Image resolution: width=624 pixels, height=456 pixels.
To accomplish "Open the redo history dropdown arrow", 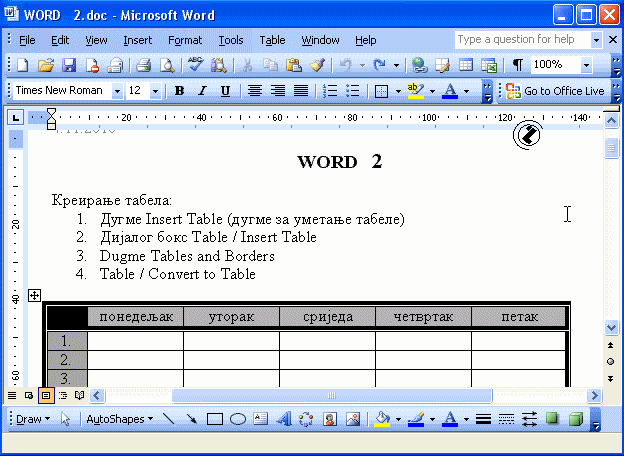I will click(396, 65).
